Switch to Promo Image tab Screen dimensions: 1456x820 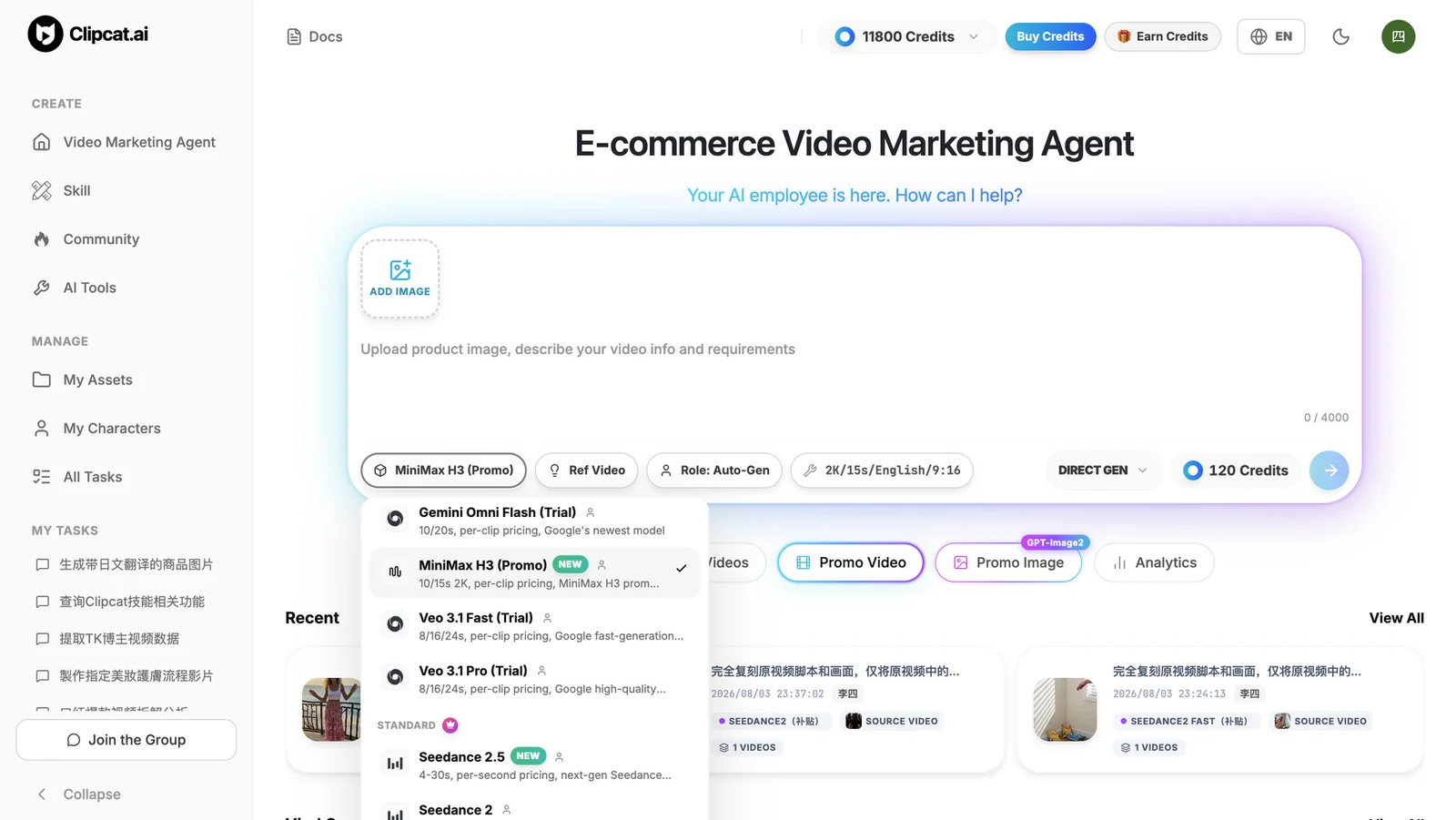click(1008, 562)
